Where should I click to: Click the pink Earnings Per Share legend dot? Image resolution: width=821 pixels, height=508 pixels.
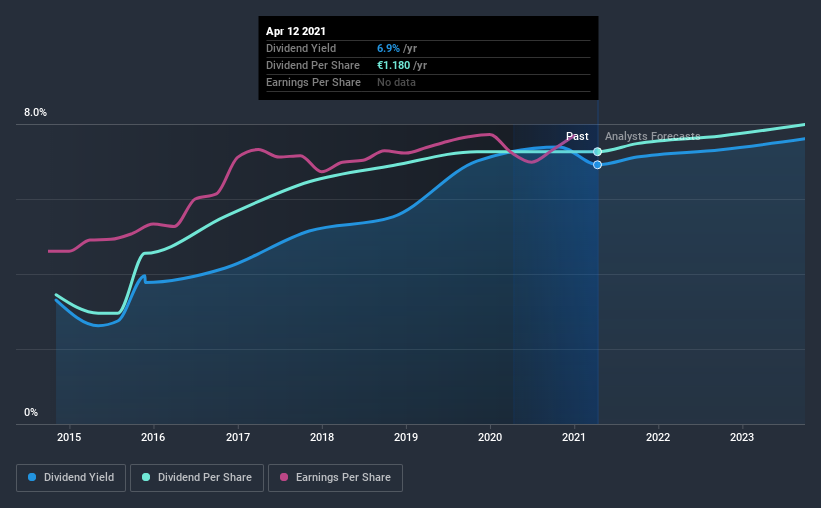pos(284,477)
